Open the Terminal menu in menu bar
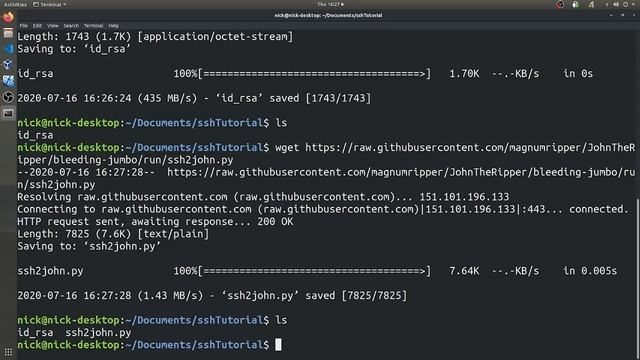This screenshot has width=640, height=360. tap(93, 26)
